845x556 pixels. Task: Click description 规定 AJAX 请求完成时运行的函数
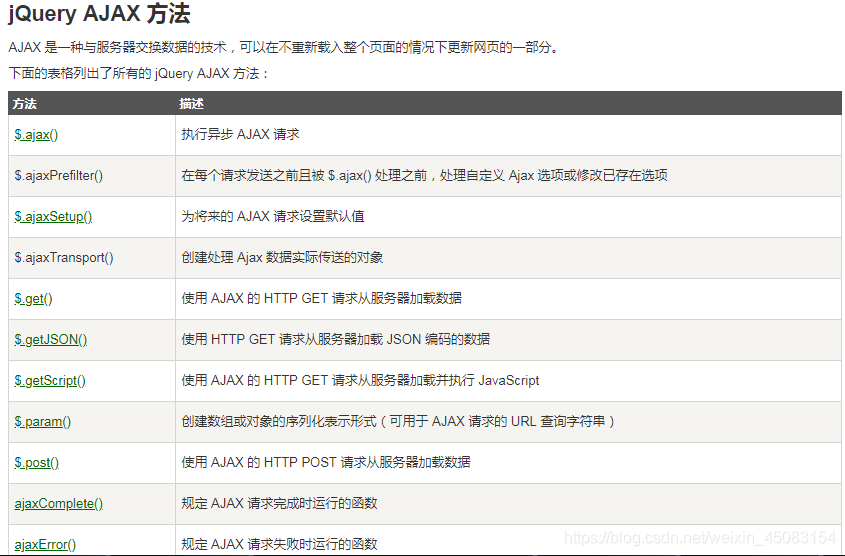point(279,503)
